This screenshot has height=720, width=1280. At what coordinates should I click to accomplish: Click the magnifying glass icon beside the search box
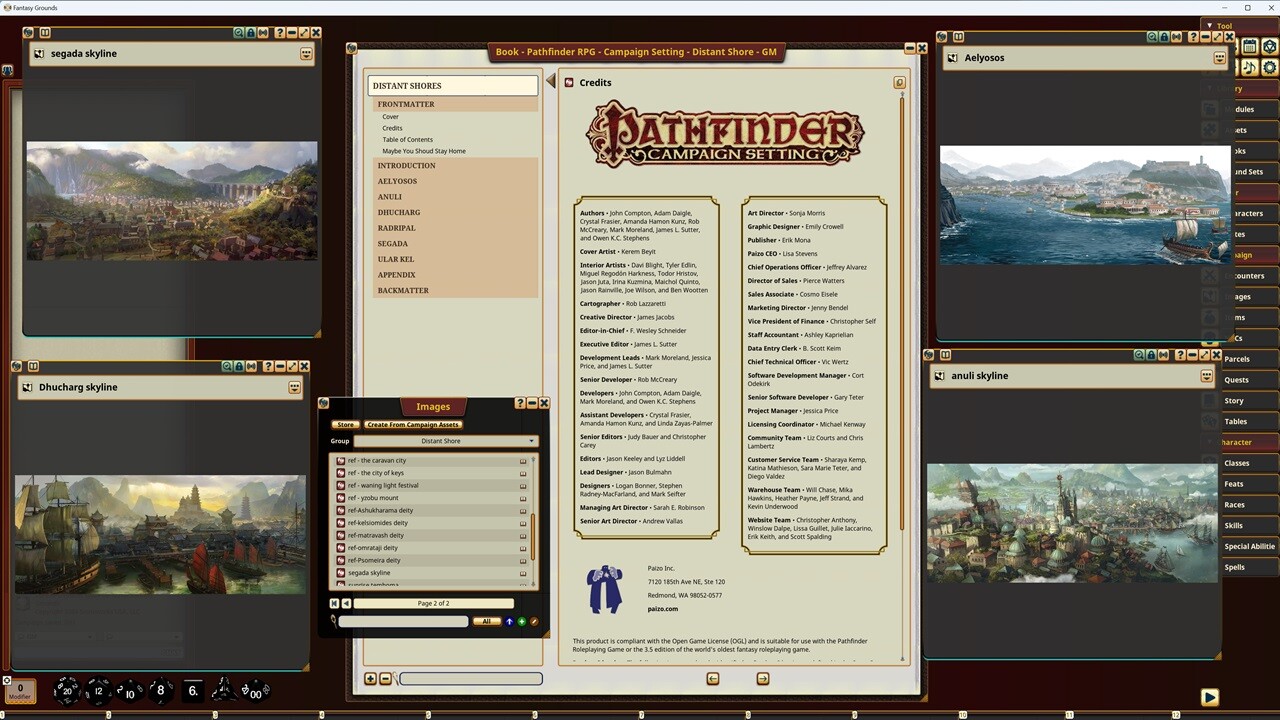333,621
